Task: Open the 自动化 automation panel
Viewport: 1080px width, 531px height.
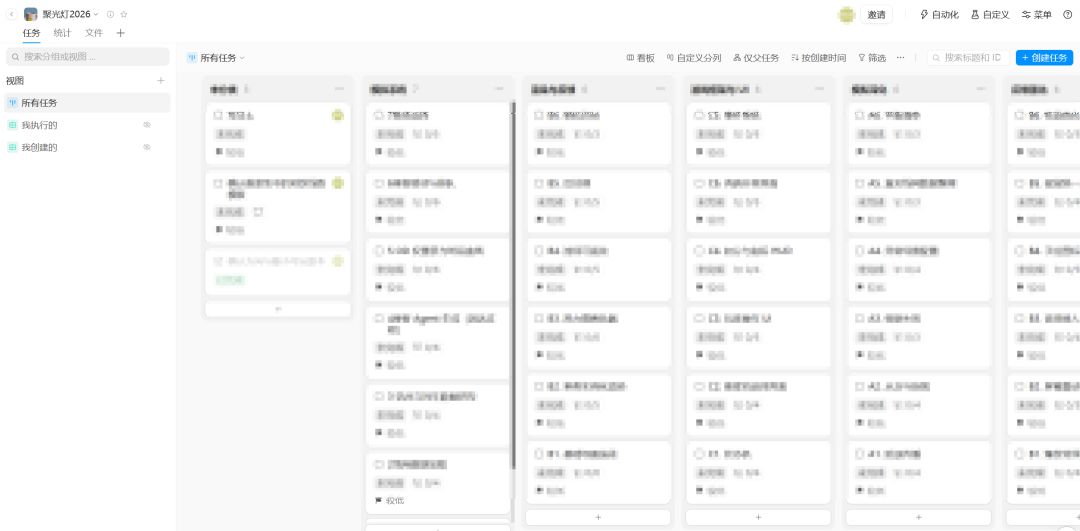Action: coord(939,14)
